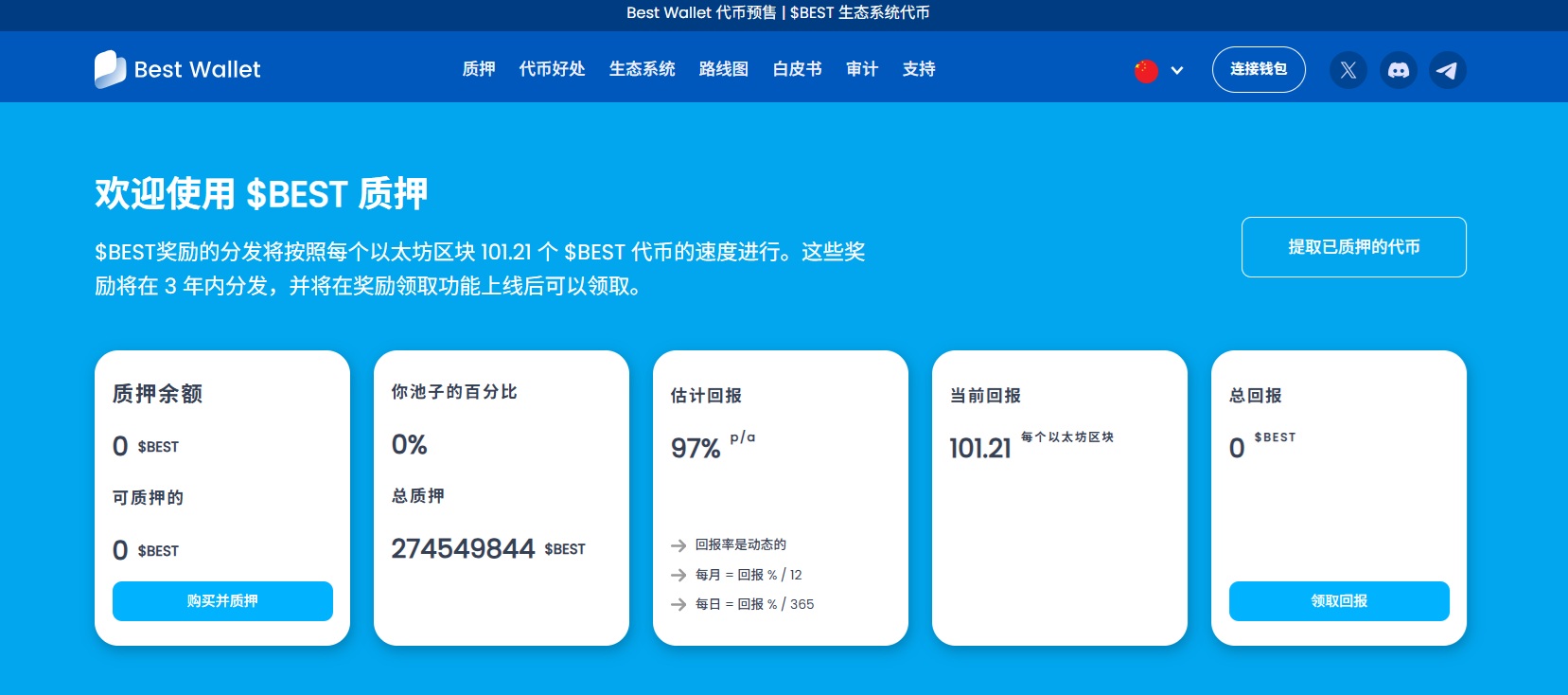Click the Best Wallet brand name text
This screenshot has width=1568, height=695.
[x=197, y=70]
